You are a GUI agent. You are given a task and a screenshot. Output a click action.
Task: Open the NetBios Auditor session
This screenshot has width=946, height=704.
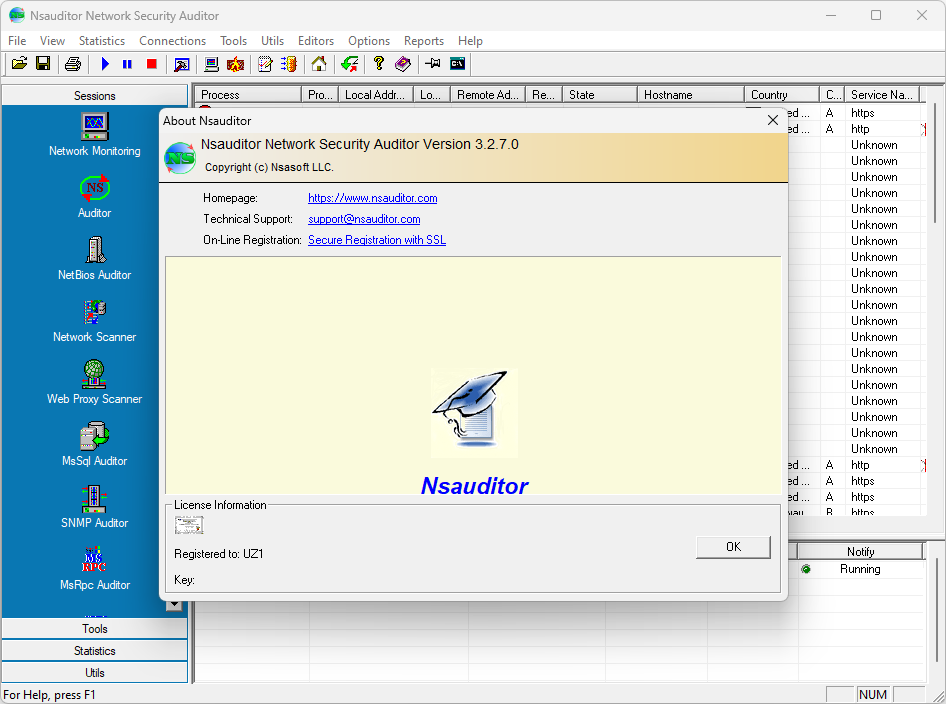(95, 259)
